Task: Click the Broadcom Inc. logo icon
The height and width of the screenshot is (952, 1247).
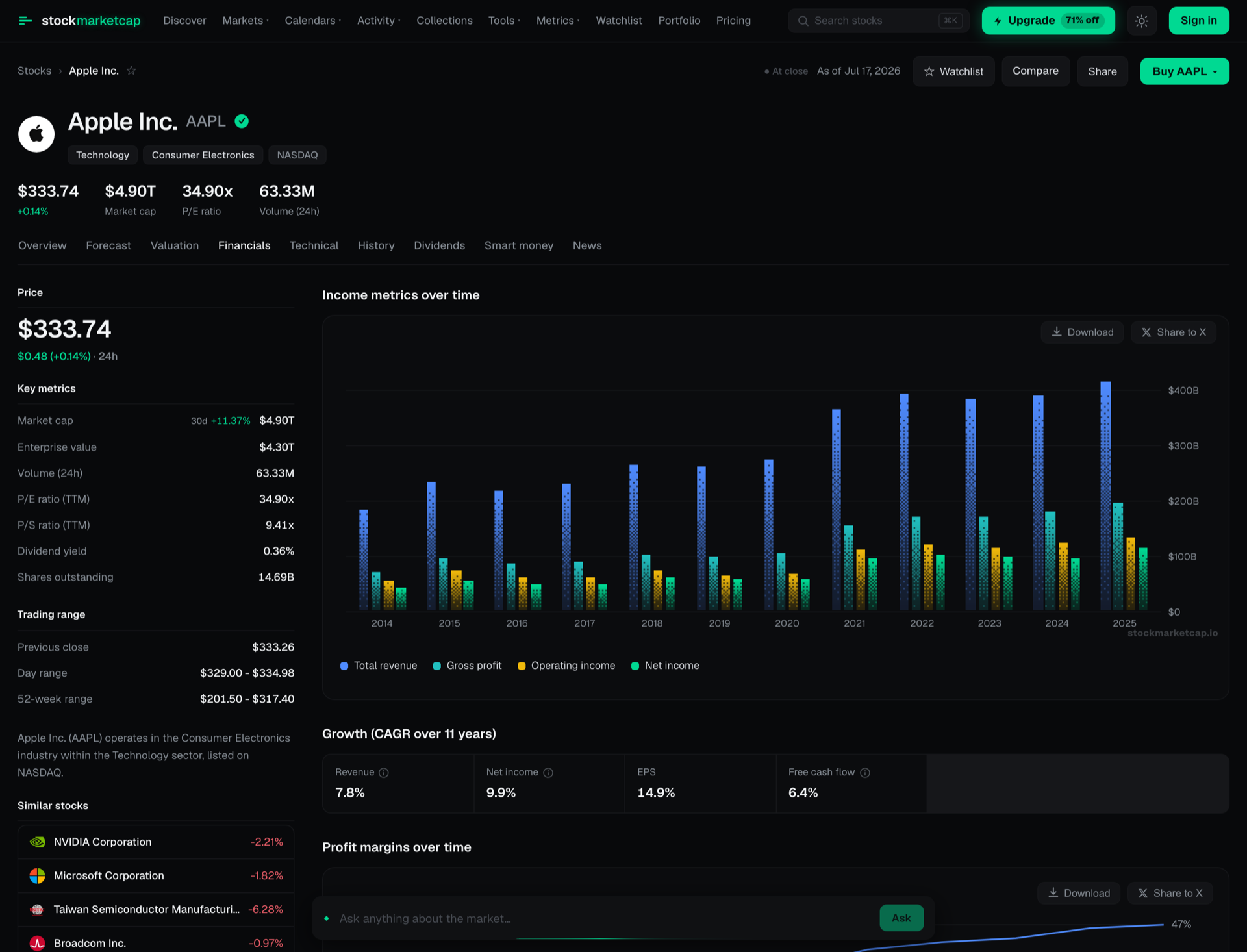Action: tap(38, 944)
